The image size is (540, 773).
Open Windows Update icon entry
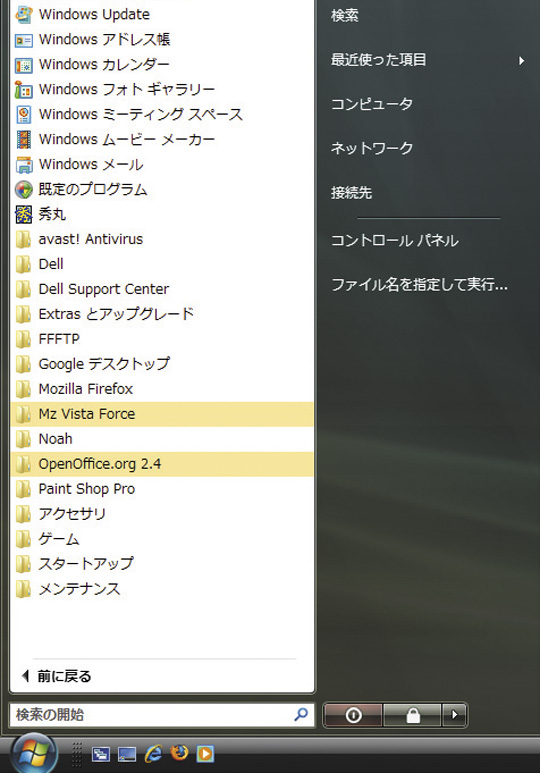[24, 14]
